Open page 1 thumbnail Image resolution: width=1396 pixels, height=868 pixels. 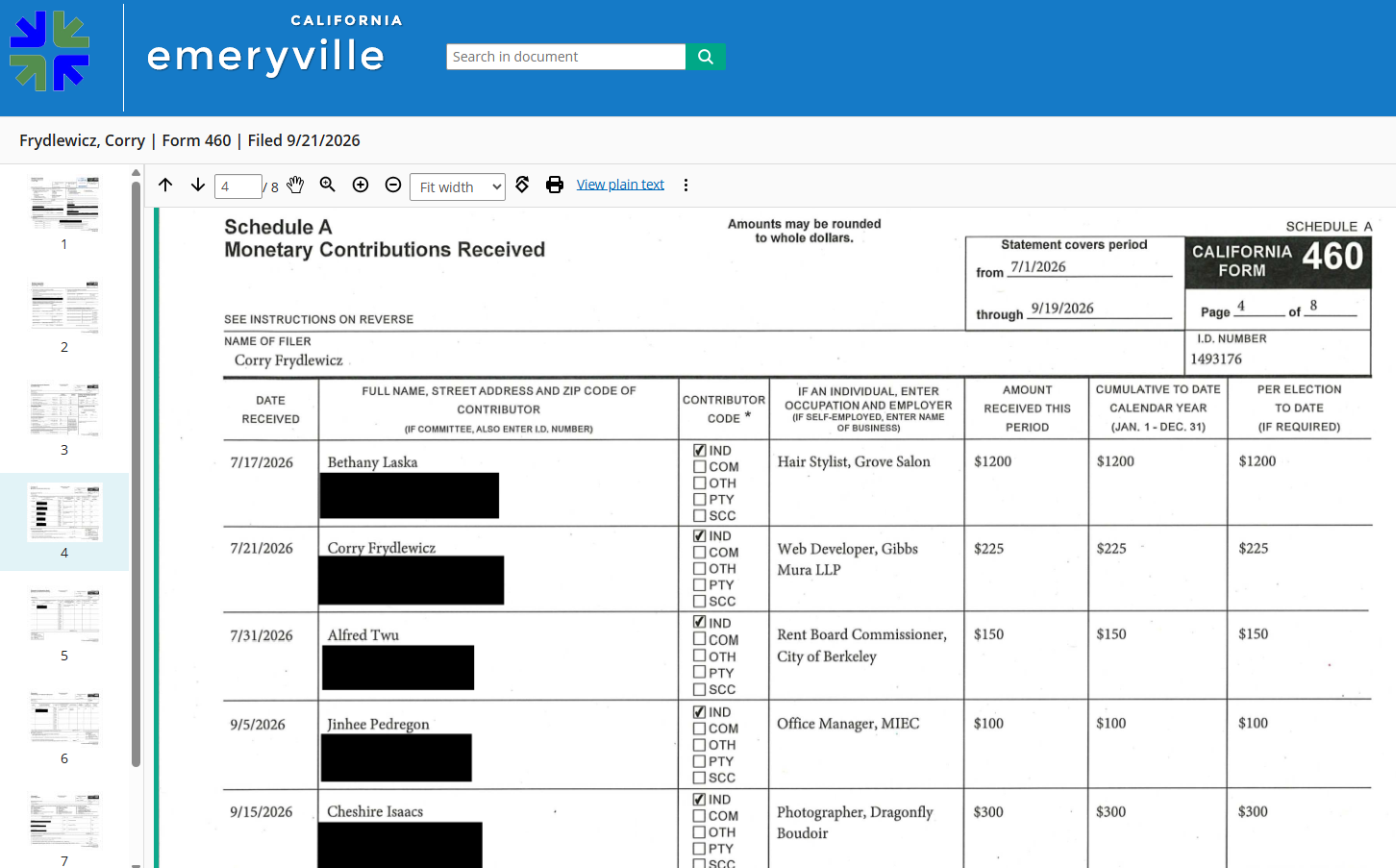(64, 204)
